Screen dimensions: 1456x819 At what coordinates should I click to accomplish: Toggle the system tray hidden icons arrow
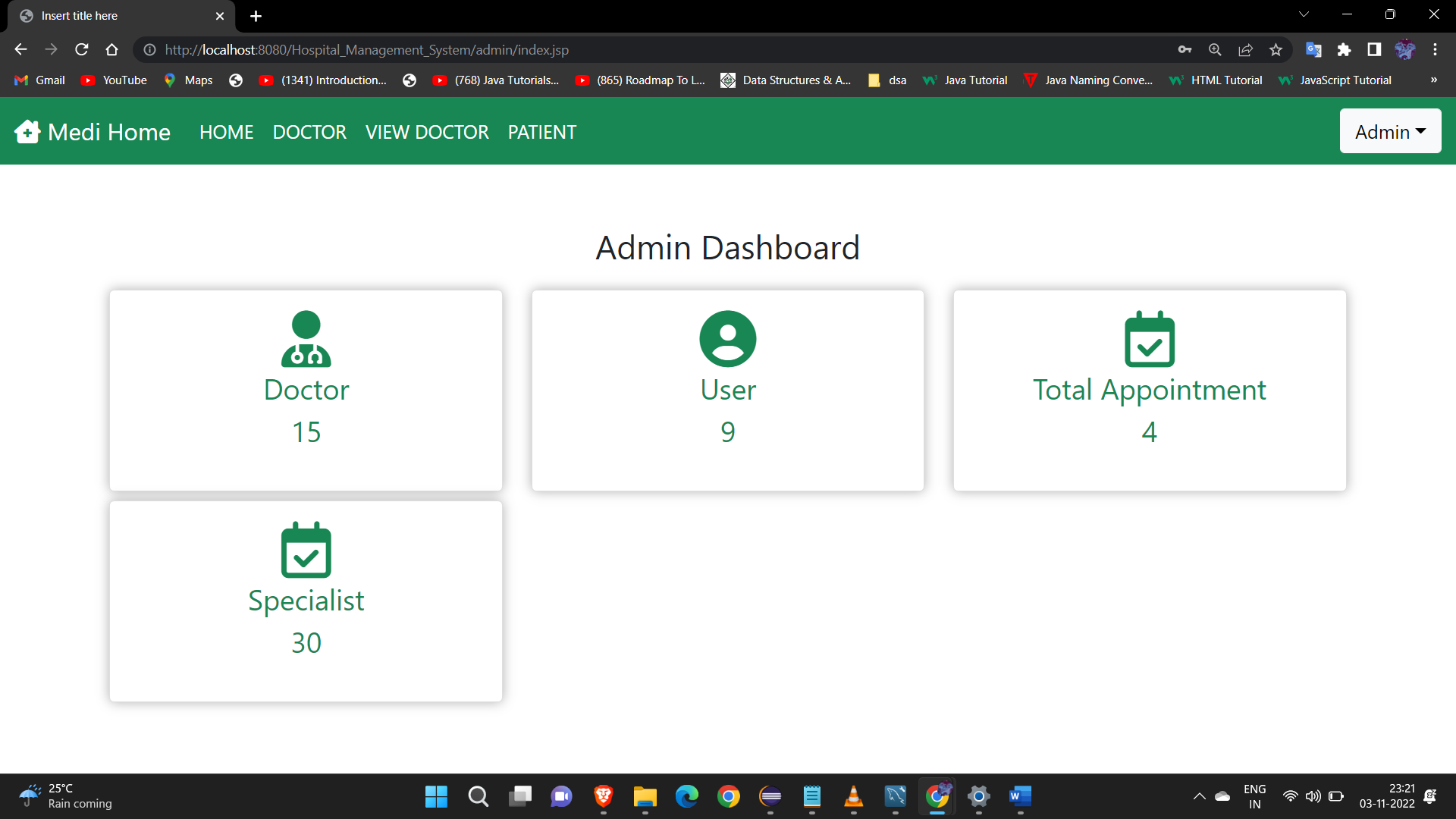[1200, 796]
